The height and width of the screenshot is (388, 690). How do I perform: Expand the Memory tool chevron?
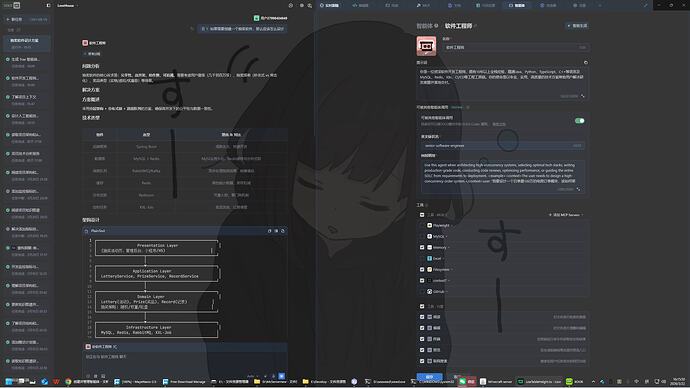(x=449, y=247)
